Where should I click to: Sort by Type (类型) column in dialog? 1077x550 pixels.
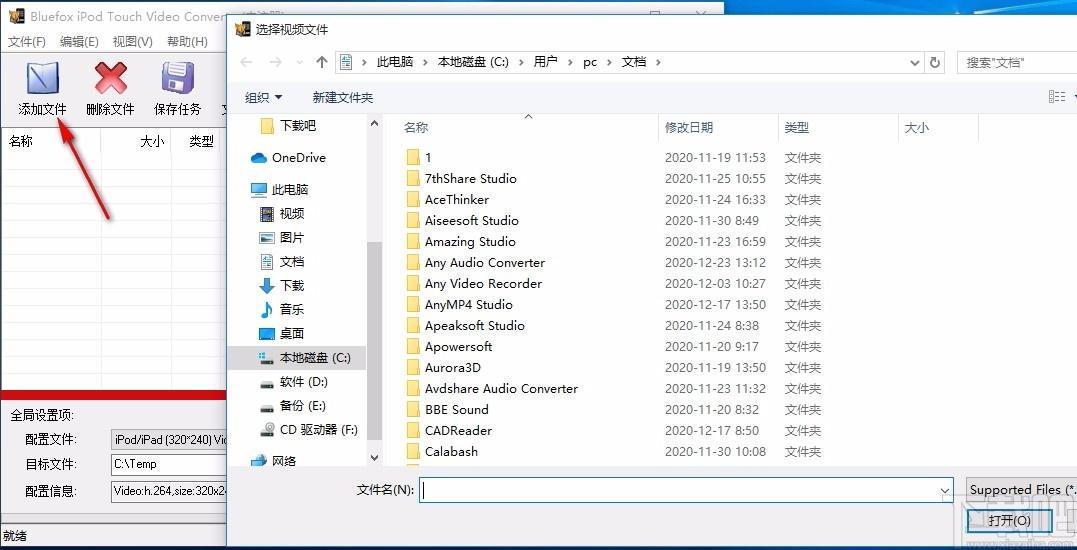[797, 128]
